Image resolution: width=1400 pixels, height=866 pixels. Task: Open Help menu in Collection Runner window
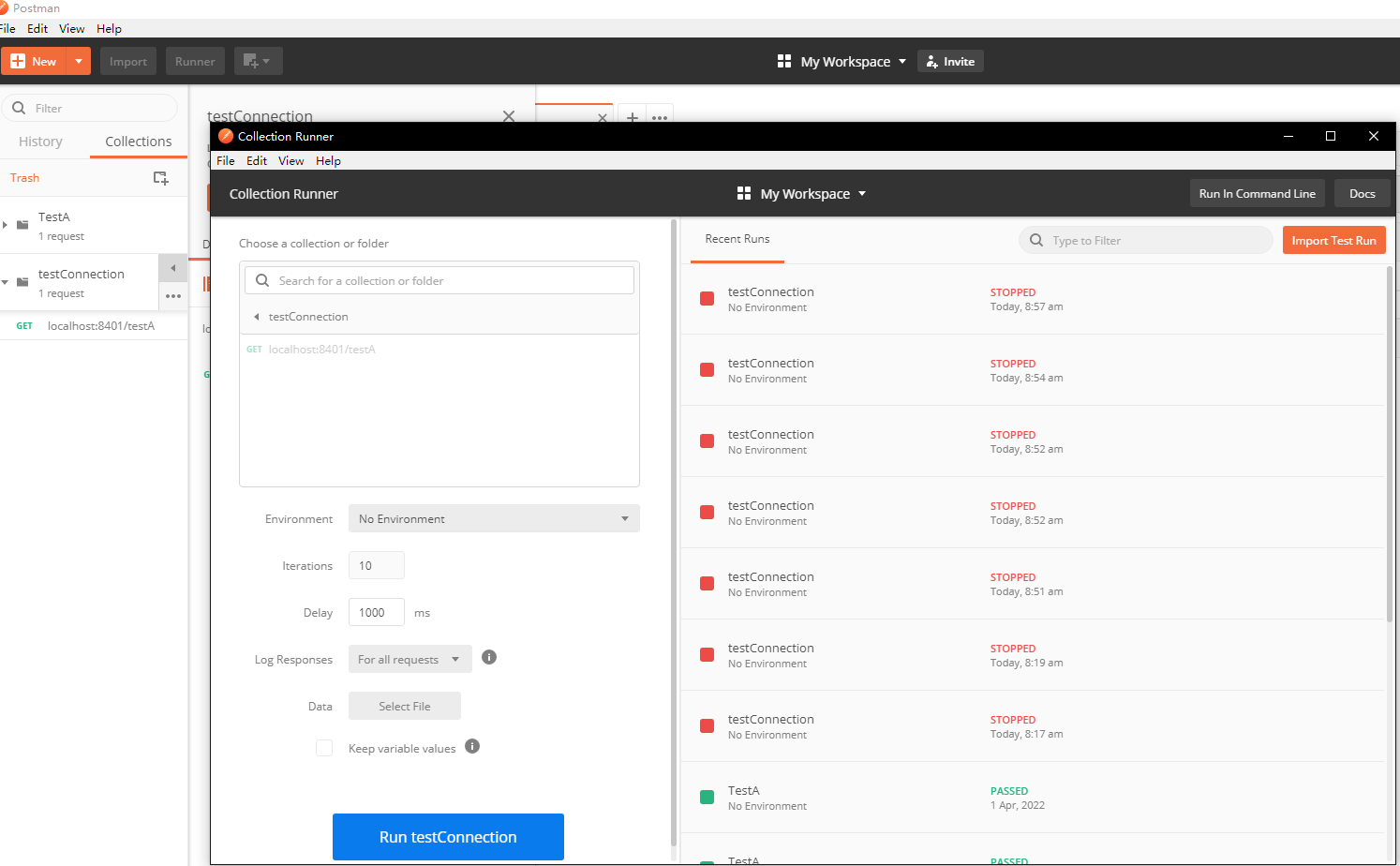coord(328,160)
